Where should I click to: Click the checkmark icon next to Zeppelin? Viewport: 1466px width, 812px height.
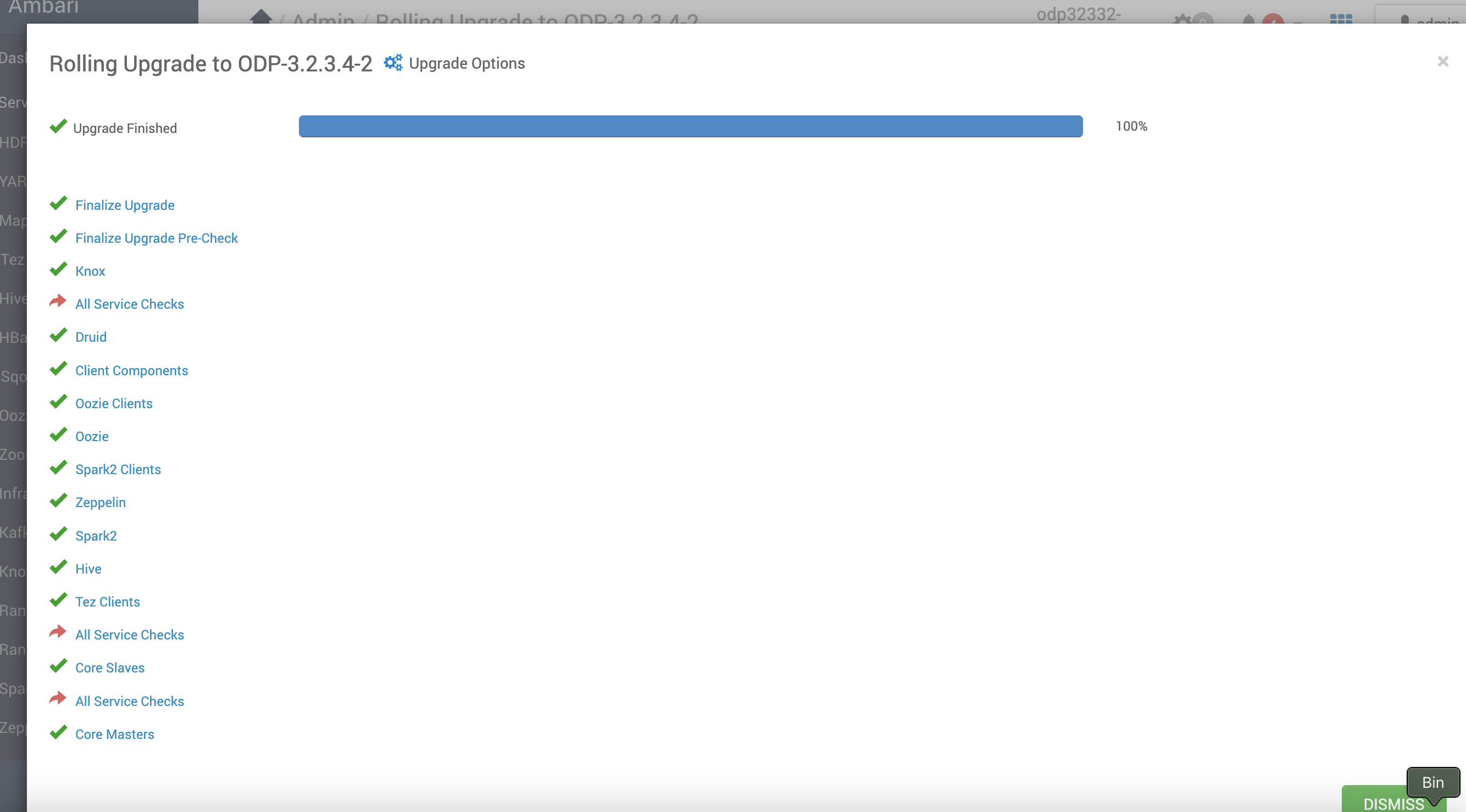(x=58, y=501)
